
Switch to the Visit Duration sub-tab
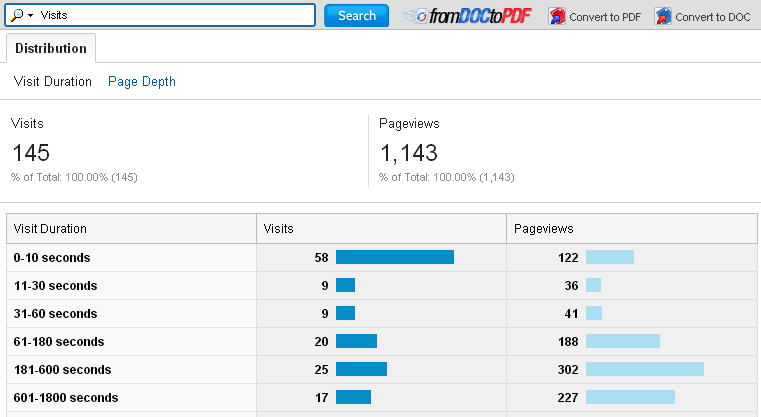pyautogui.click(x=53, y=82)
